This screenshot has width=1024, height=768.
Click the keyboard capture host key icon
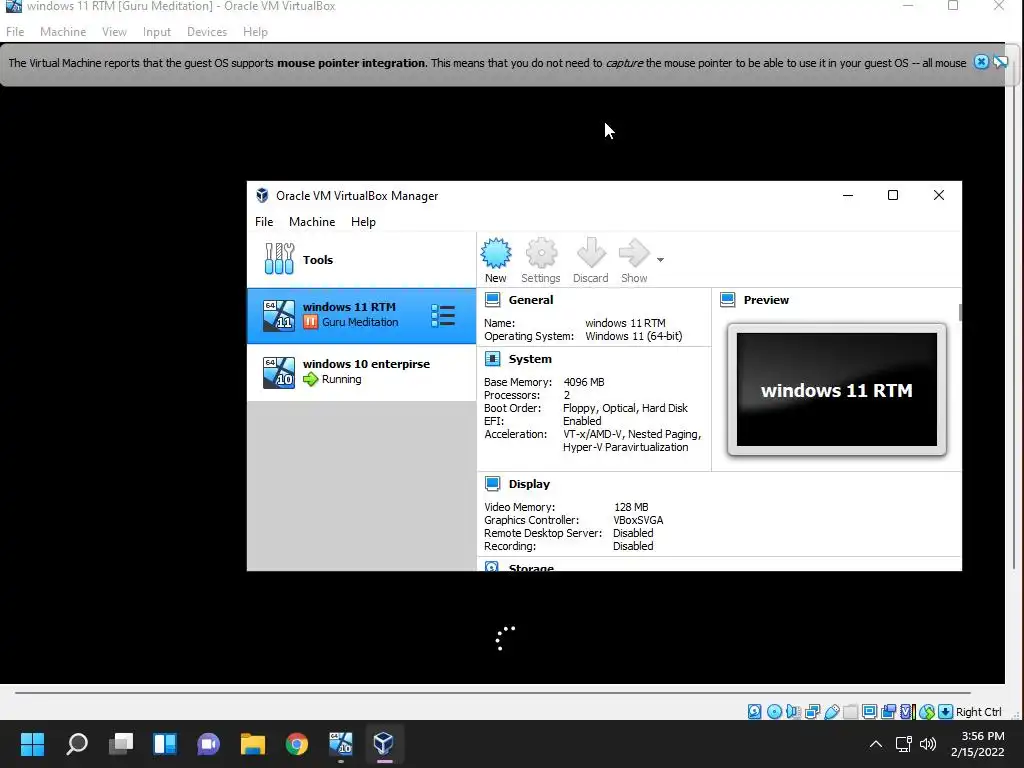tap(946, 712)
